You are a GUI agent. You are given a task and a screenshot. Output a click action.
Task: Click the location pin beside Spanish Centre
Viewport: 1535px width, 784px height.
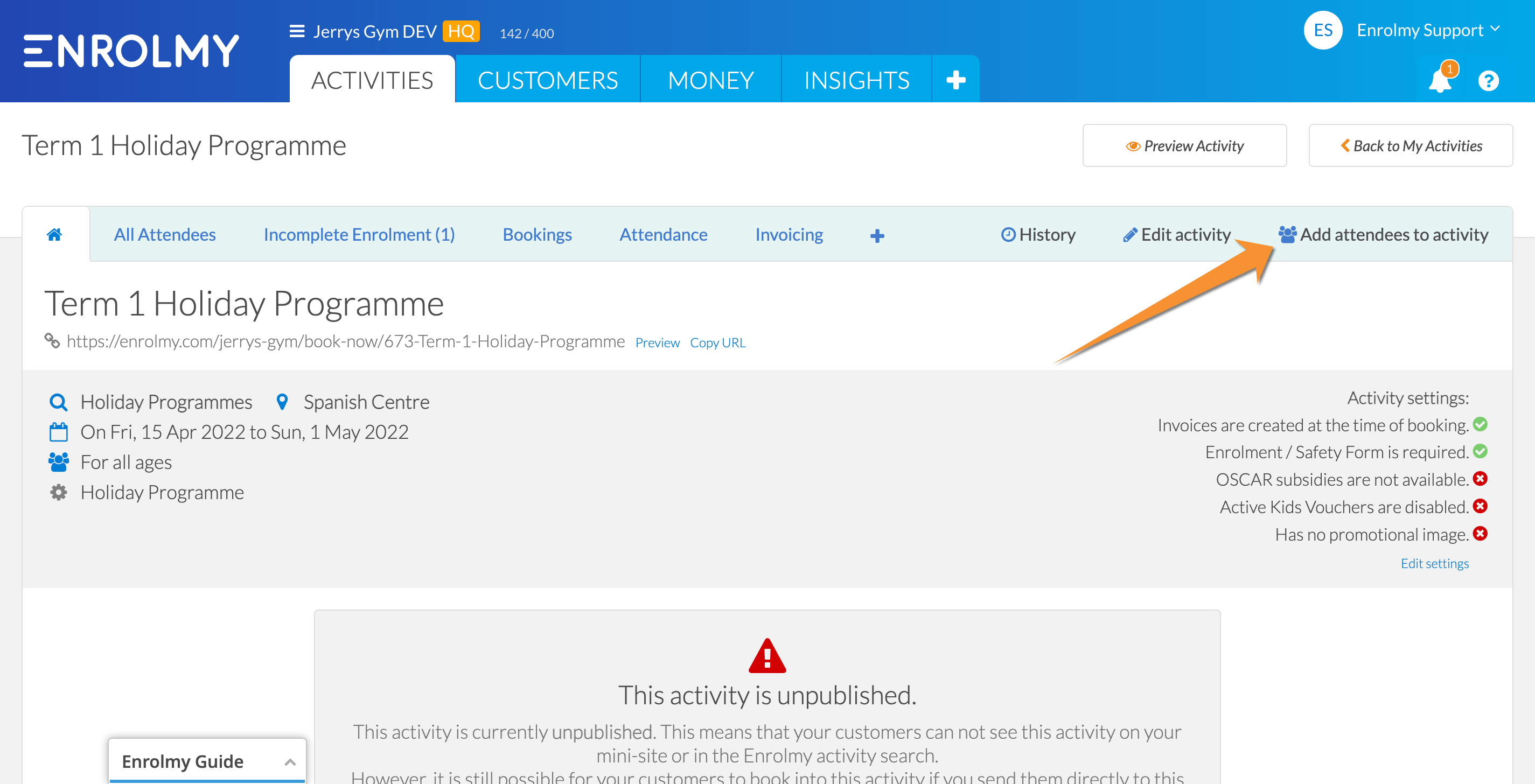(x=282, y=402)
